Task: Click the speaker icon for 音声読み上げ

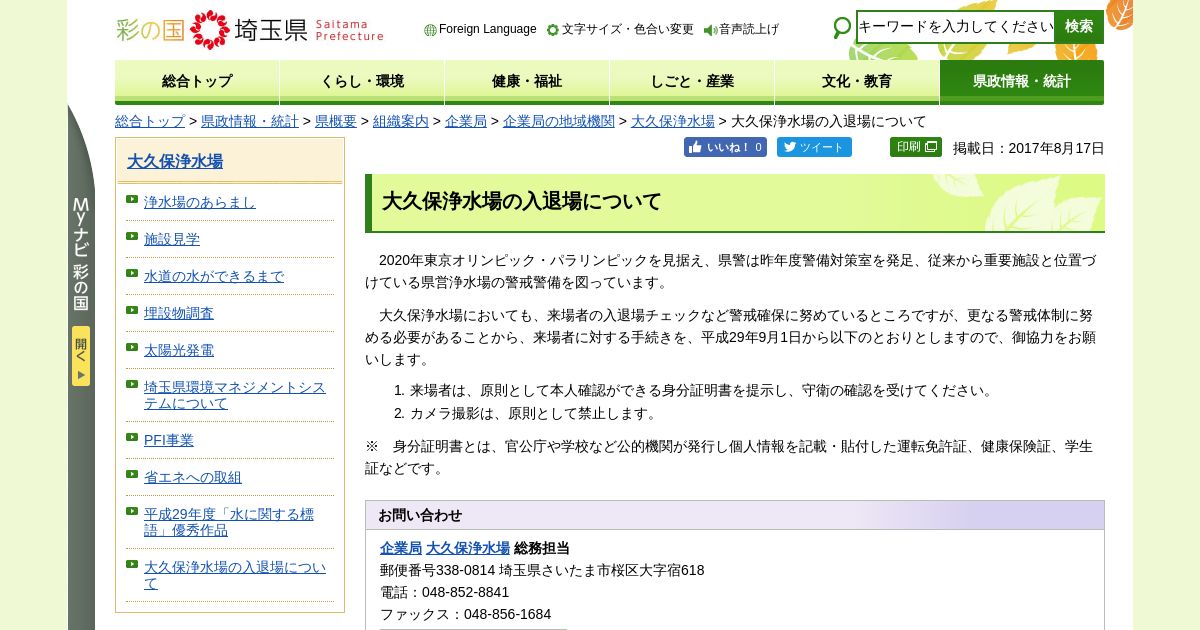Action: coord(710,30)
